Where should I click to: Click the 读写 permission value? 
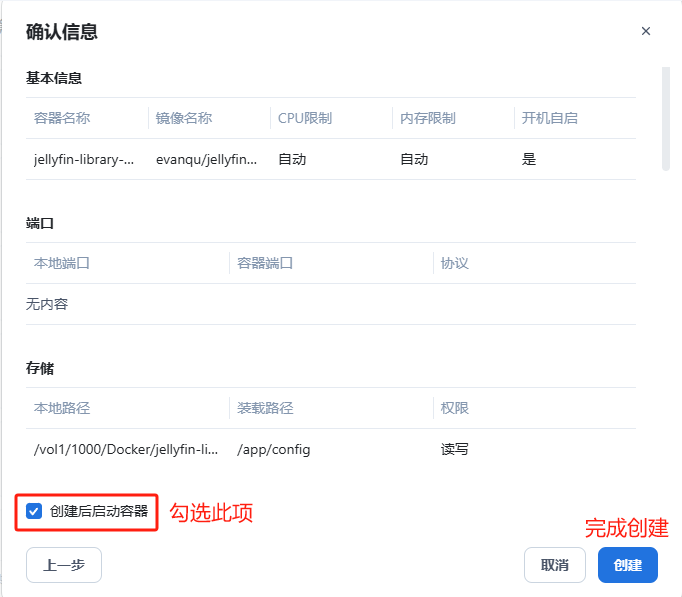click(x=455, y=449)
